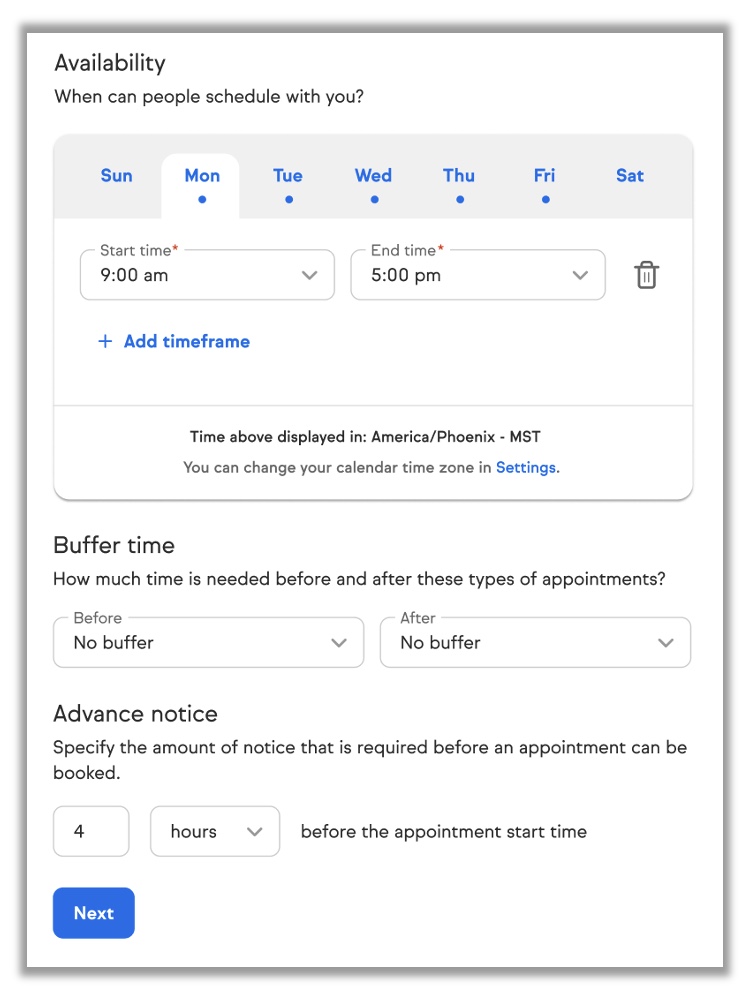This screenshot has width=748, height=994.
Task: Click the America/Phoenix - MST time zone text
Action: 455,437
